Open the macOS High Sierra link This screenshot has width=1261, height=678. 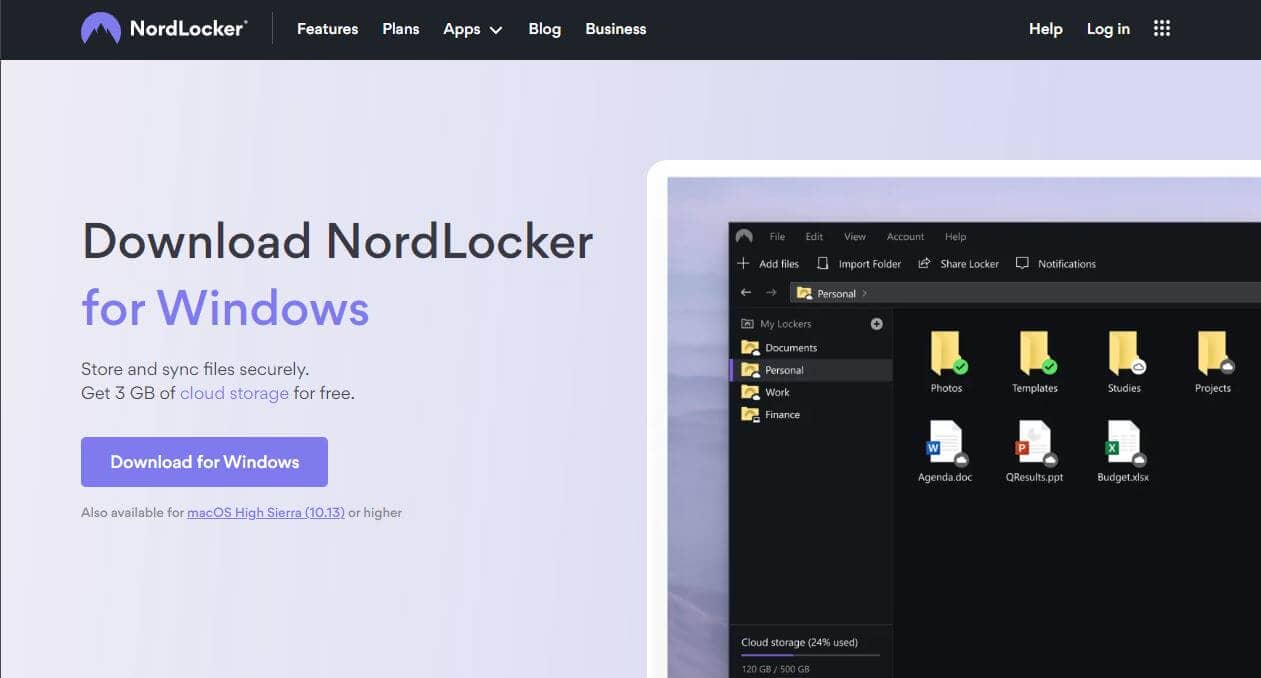(265, 511)
